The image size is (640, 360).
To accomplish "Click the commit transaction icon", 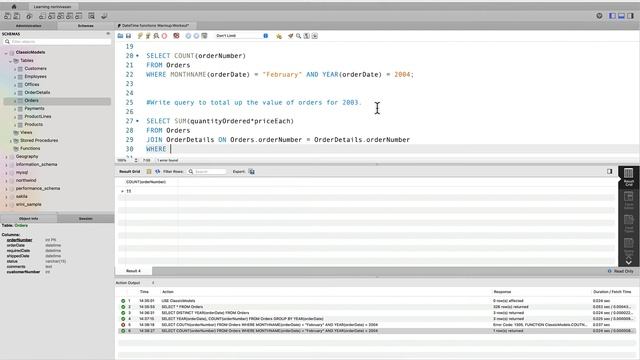I will (x=188, y=36).
